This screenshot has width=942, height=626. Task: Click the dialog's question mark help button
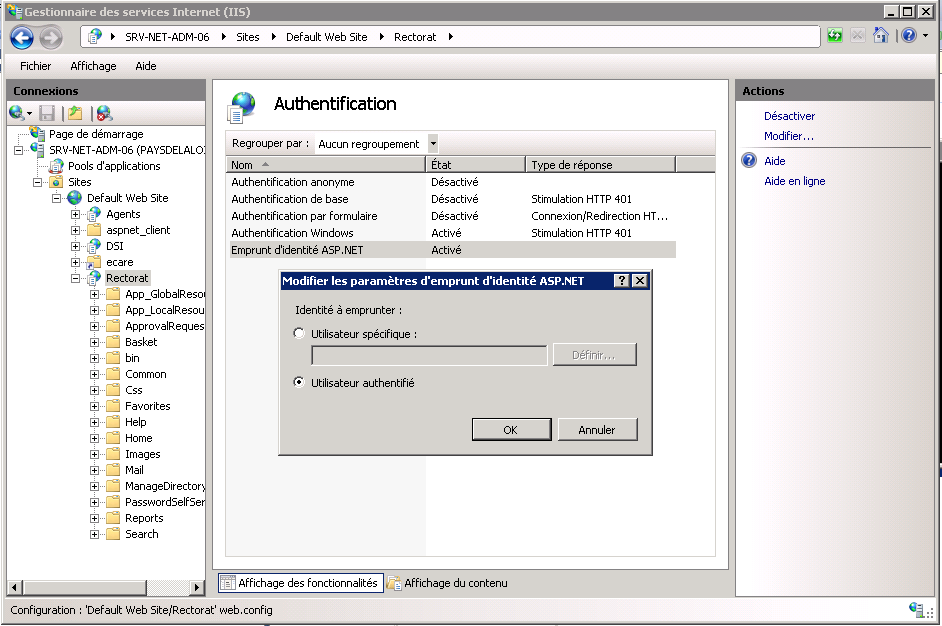coord(622,281)
